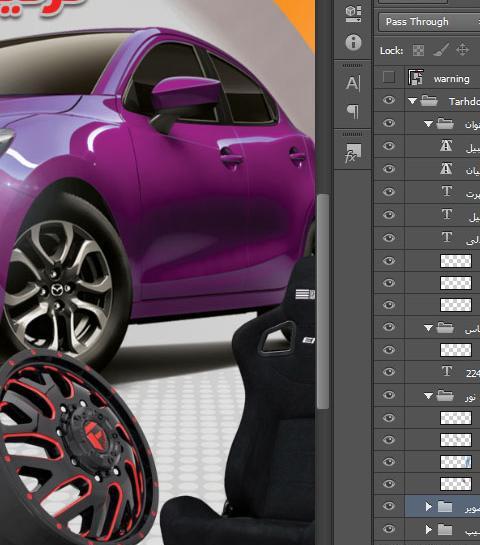Select the layer thumbnail directly above 224
480x545 pixels.
(x=456, y=350)
